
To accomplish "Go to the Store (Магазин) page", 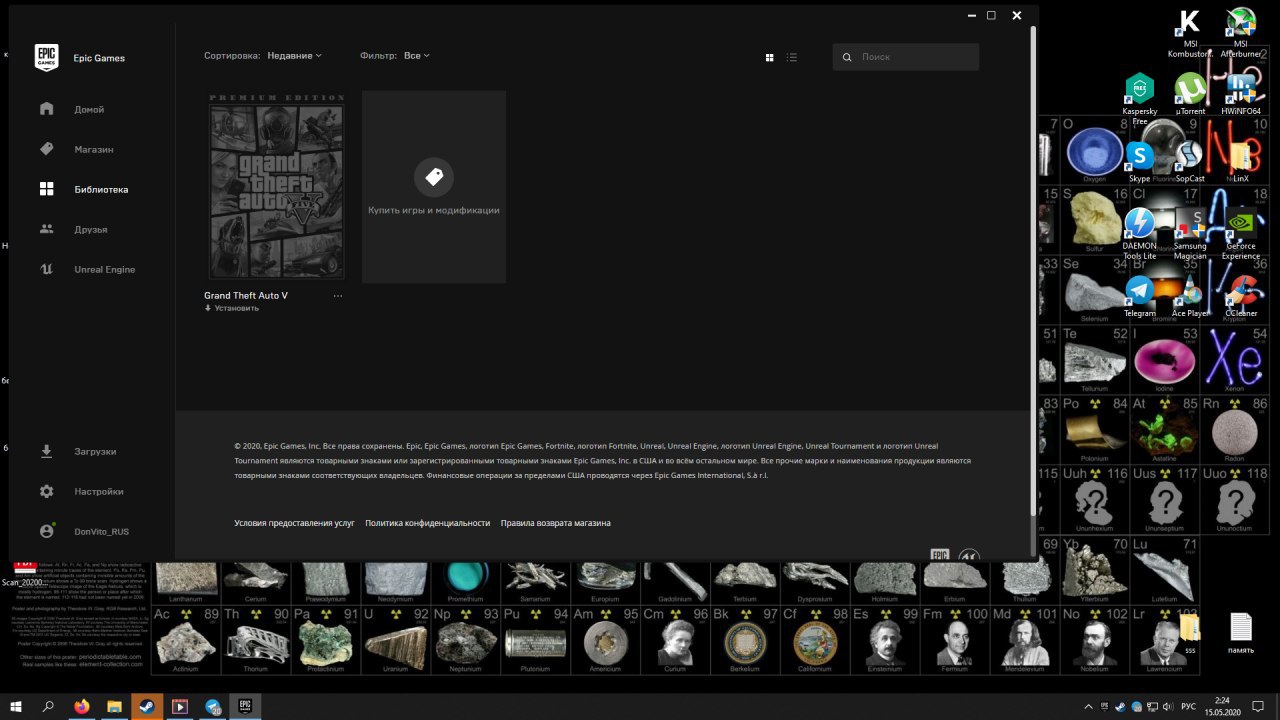I will pos(46,149).
